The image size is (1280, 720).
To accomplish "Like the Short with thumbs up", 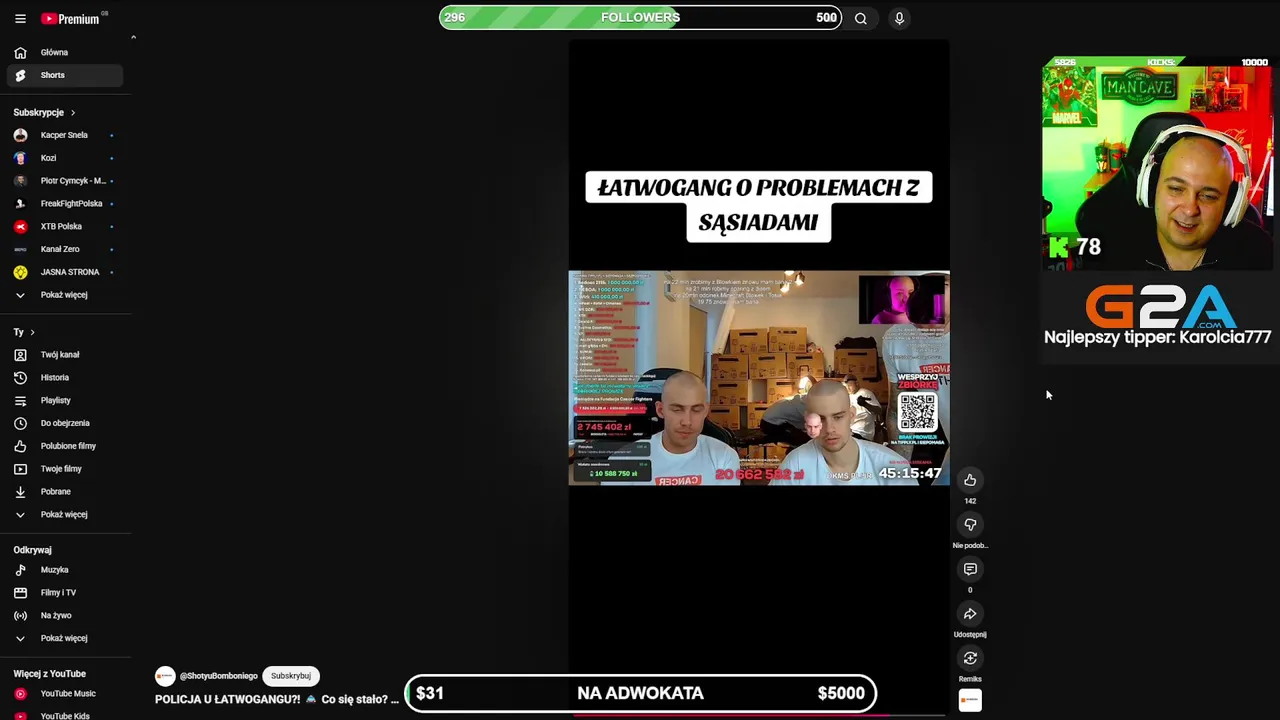I will [x=970, y=481].
